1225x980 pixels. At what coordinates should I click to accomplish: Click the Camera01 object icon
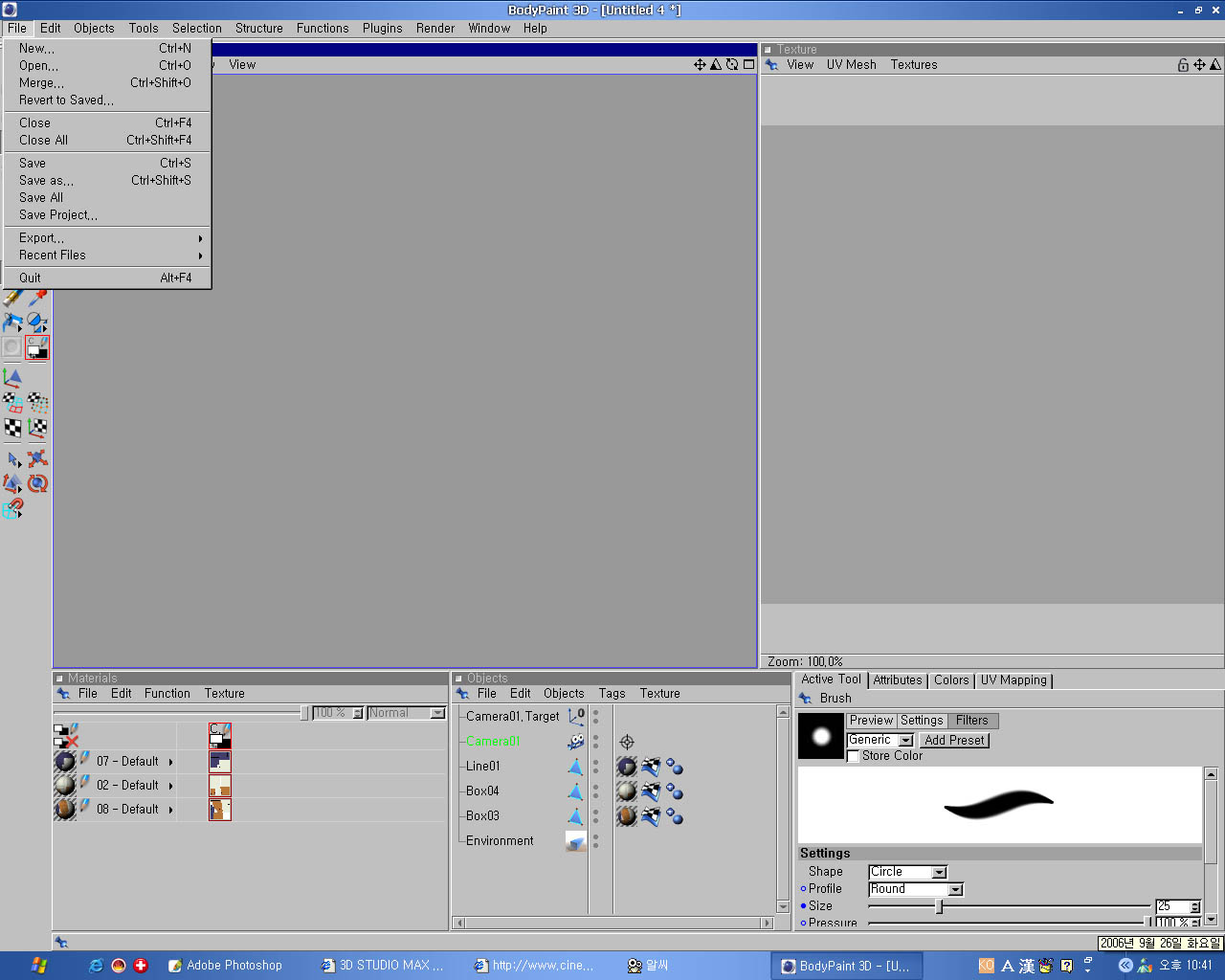click(575, 741)
